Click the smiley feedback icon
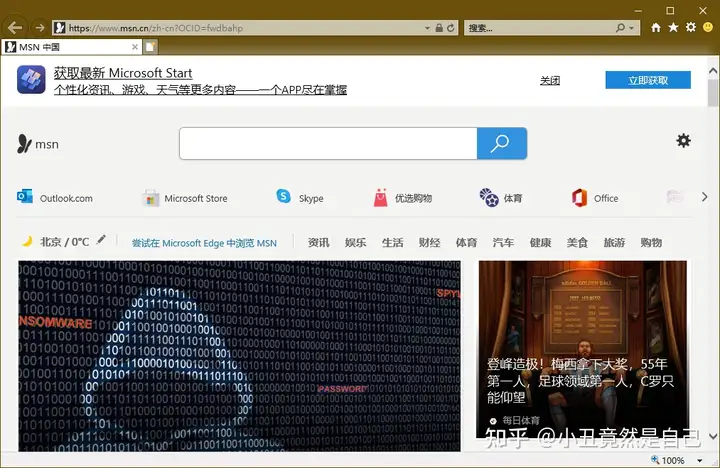720x468 pixels. 708,28
